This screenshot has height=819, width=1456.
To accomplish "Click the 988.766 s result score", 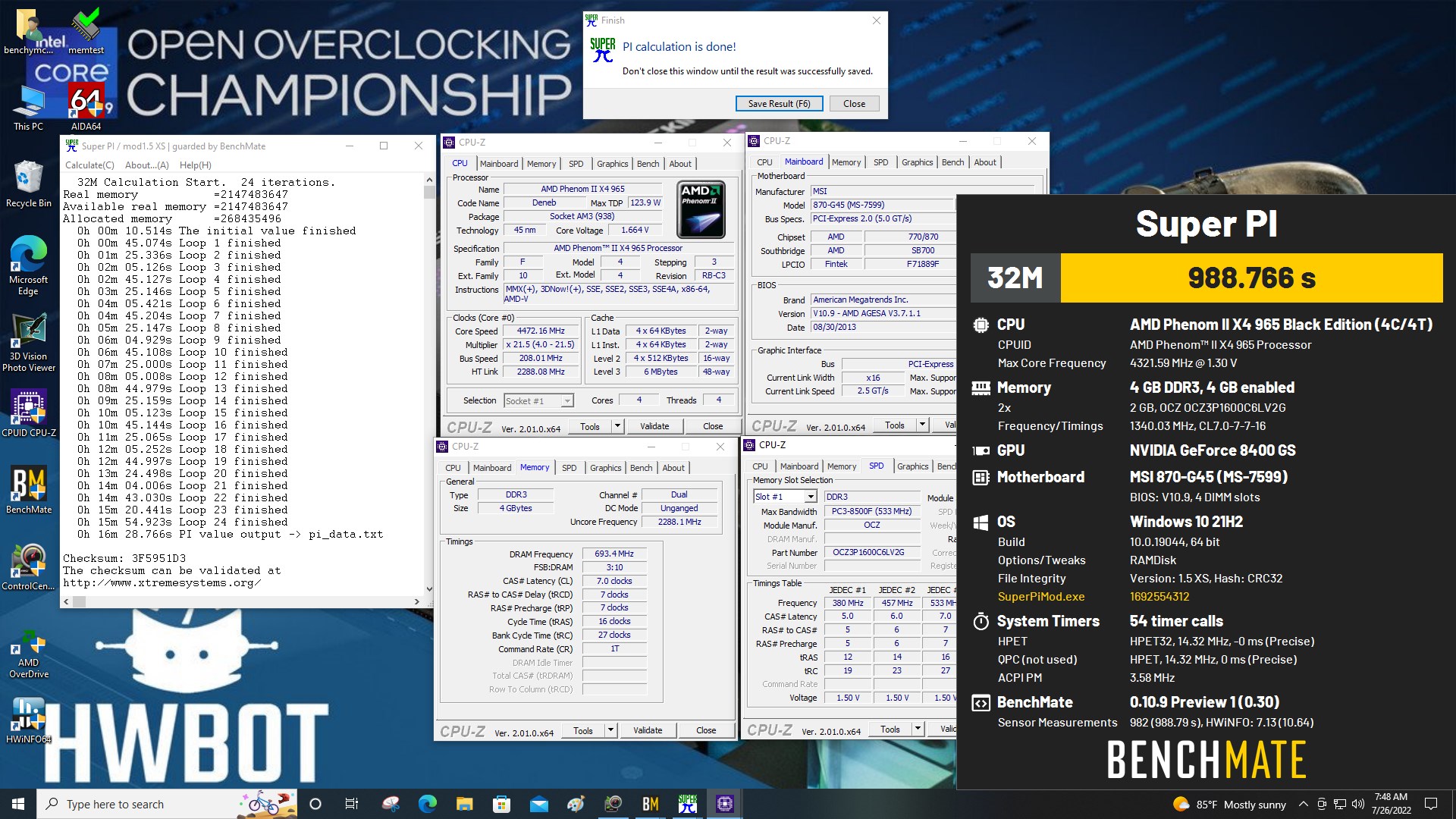I will 1251,278.
